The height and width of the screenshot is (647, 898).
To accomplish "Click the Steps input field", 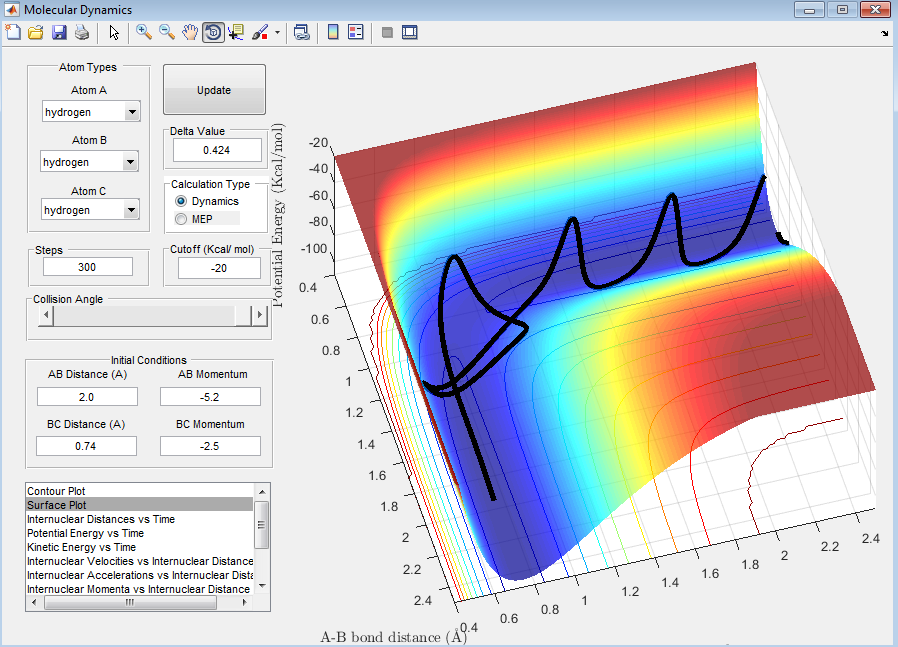I will coord(87,267).
